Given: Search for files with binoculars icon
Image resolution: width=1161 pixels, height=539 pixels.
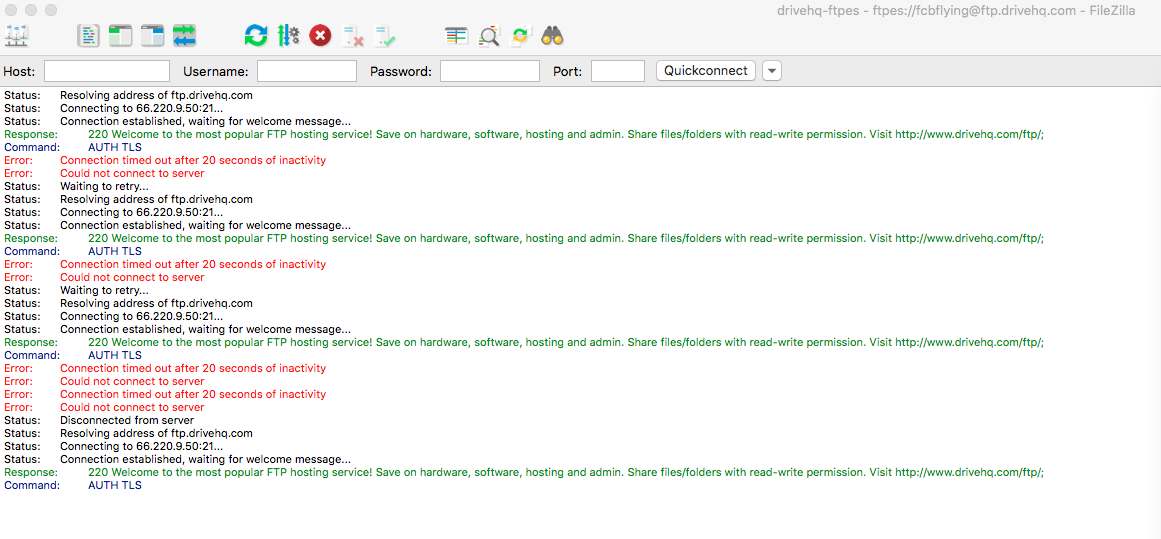Looking at the screenshot, I should click(x=552, y=35).
